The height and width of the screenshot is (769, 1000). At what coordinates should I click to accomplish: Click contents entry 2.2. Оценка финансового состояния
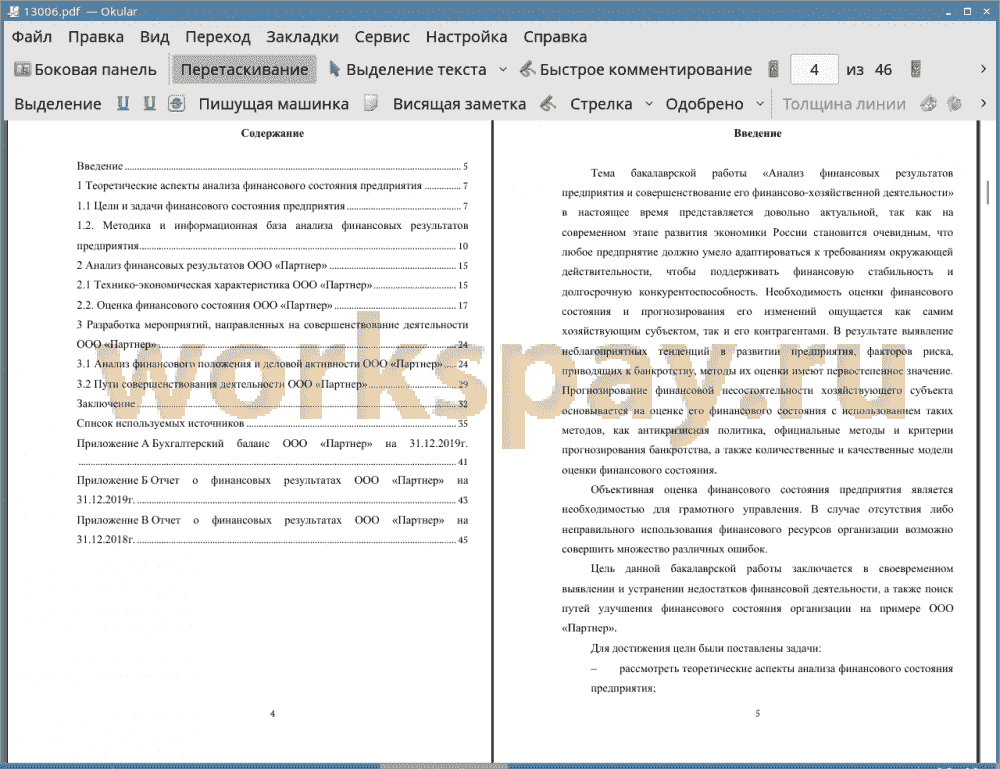[x=272, y=305]
